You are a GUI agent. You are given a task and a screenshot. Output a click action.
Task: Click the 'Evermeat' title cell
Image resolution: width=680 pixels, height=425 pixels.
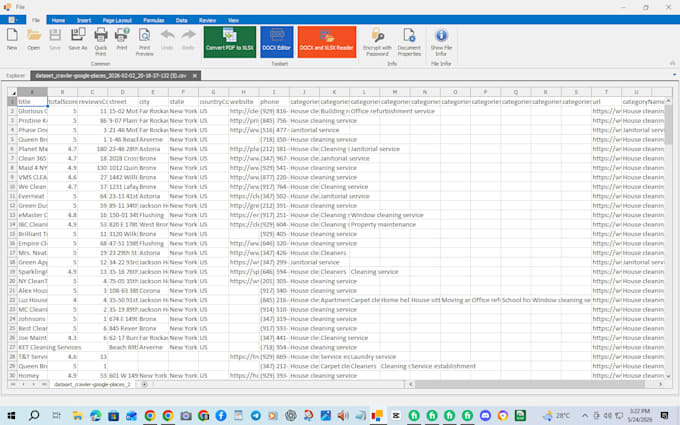tap(32, 196)
